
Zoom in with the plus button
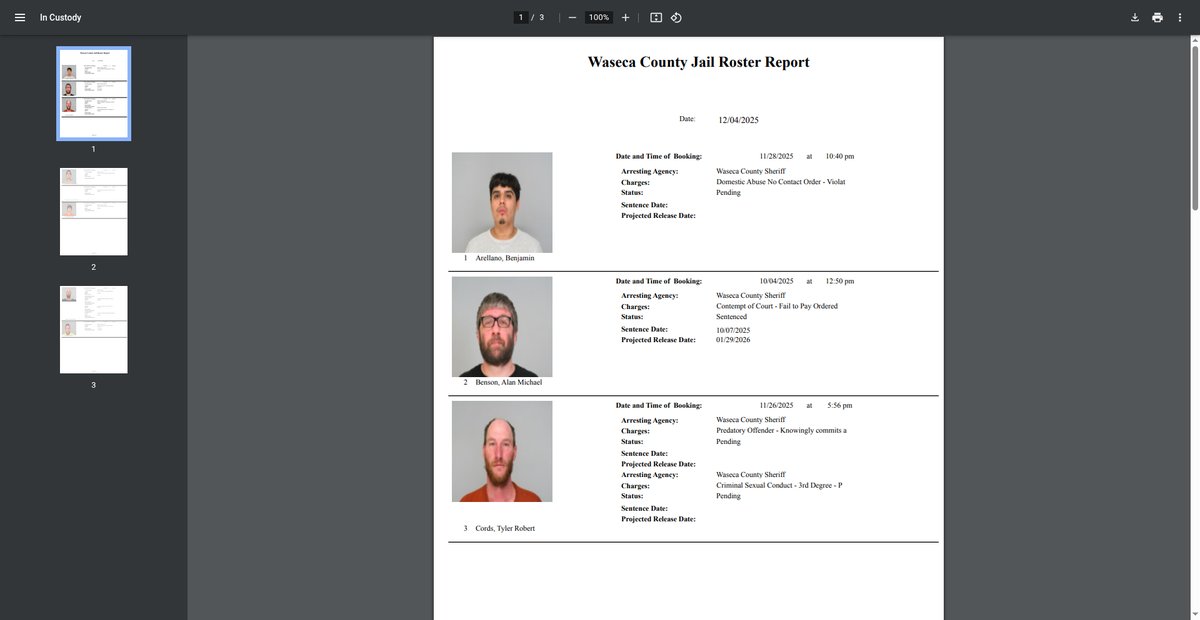click(x=625, y=17)
